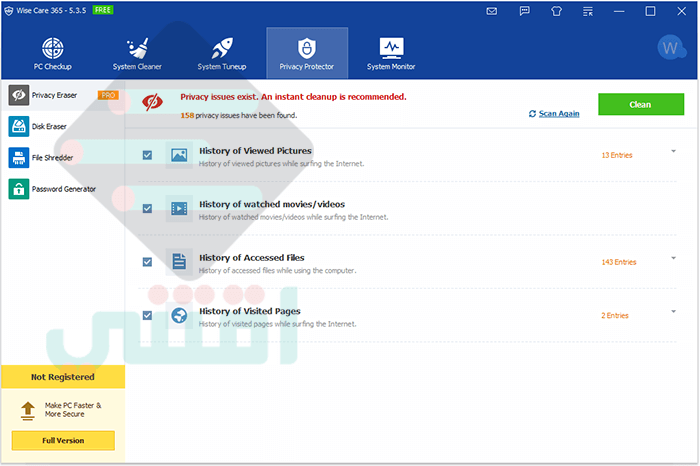Click the Scan Again refresh icon

532,114
